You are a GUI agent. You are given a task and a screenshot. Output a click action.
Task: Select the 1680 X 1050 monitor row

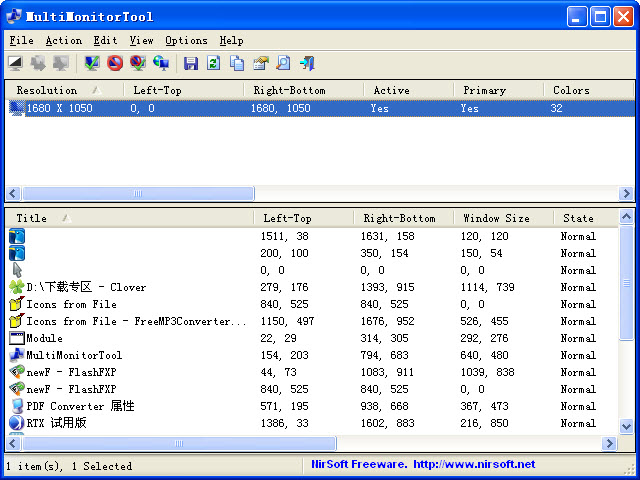click(60, 108)
